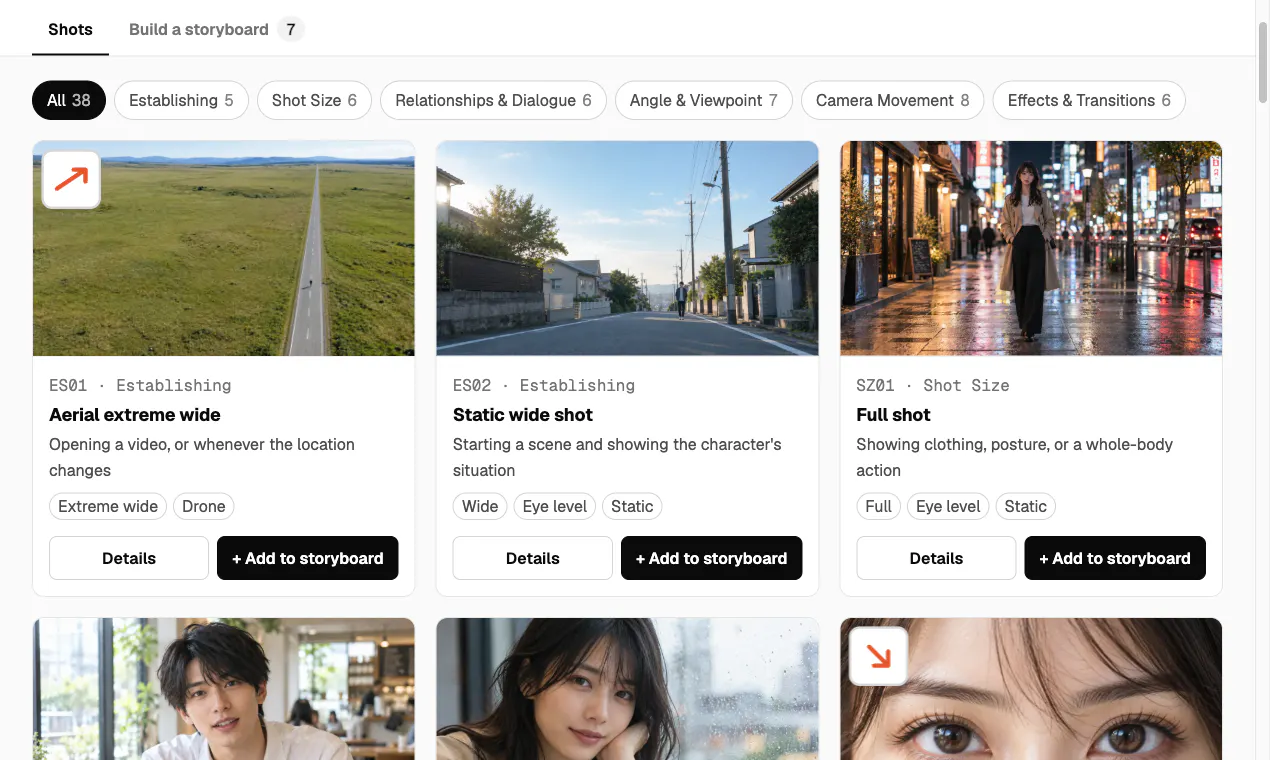
Task: Click Static tag on Full shot card
Action: [1026, 506]
